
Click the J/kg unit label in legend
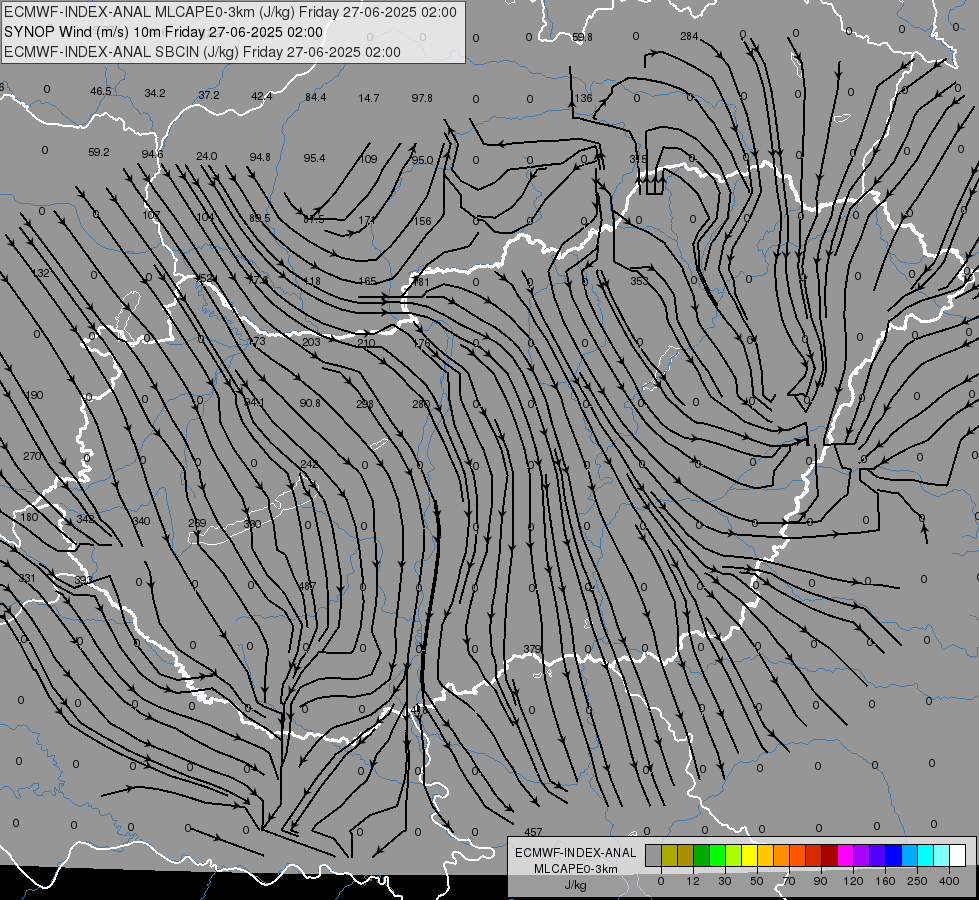point(576,884)
